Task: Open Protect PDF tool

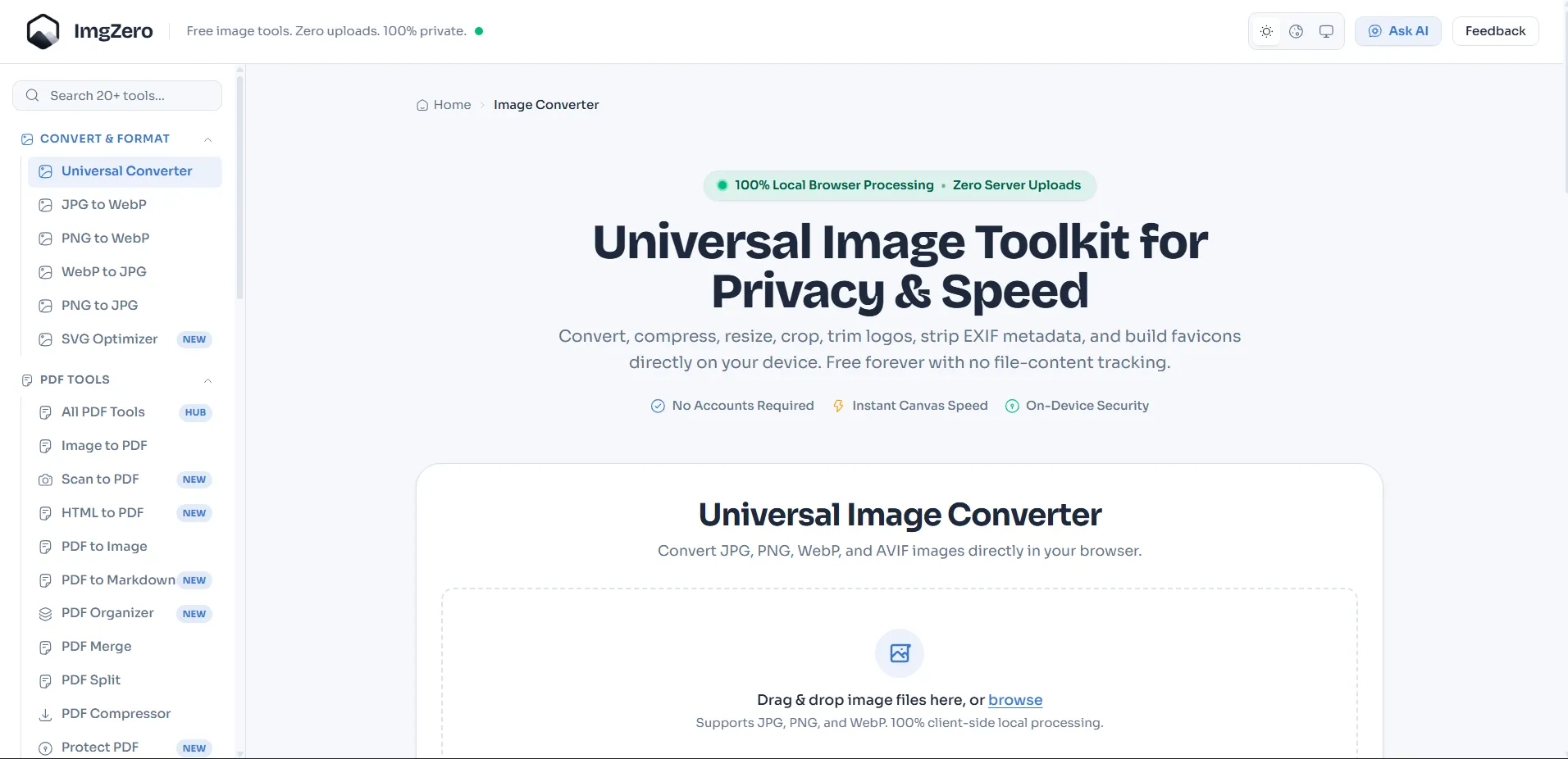Action: coord(125,748)
